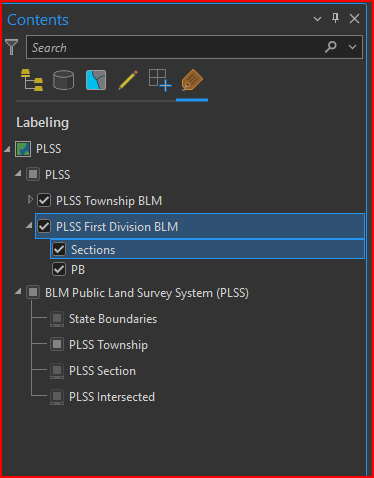Image resolution: width=374 pixels, height=478 pixels.
Task: Select BLM Public Land Survey System (PLSS) name
Action: 147,293
